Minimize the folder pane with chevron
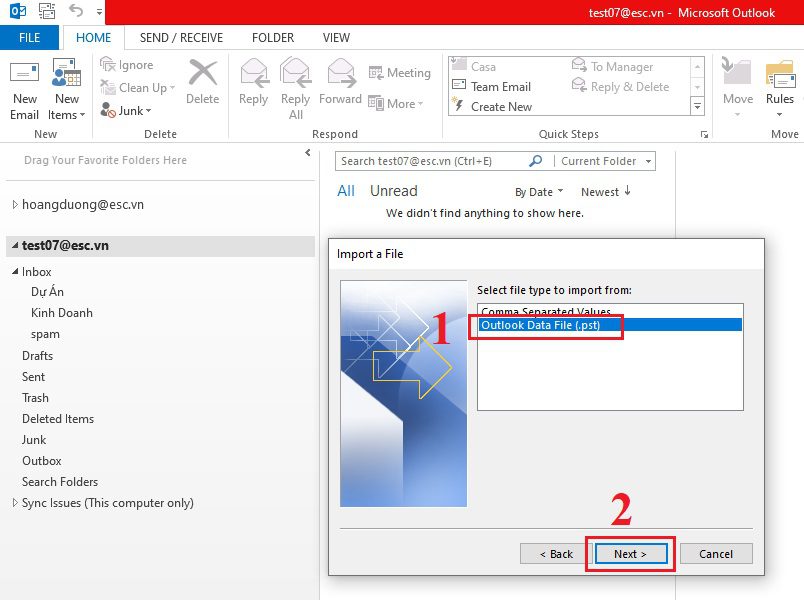 (x=308, y=152)
